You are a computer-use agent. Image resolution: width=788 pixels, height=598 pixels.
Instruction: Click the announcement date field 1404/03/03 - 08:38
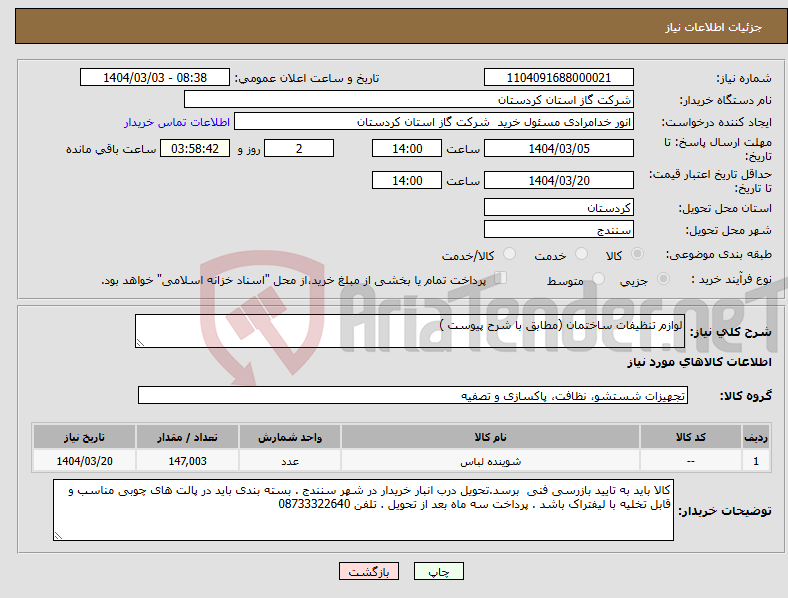155,77
